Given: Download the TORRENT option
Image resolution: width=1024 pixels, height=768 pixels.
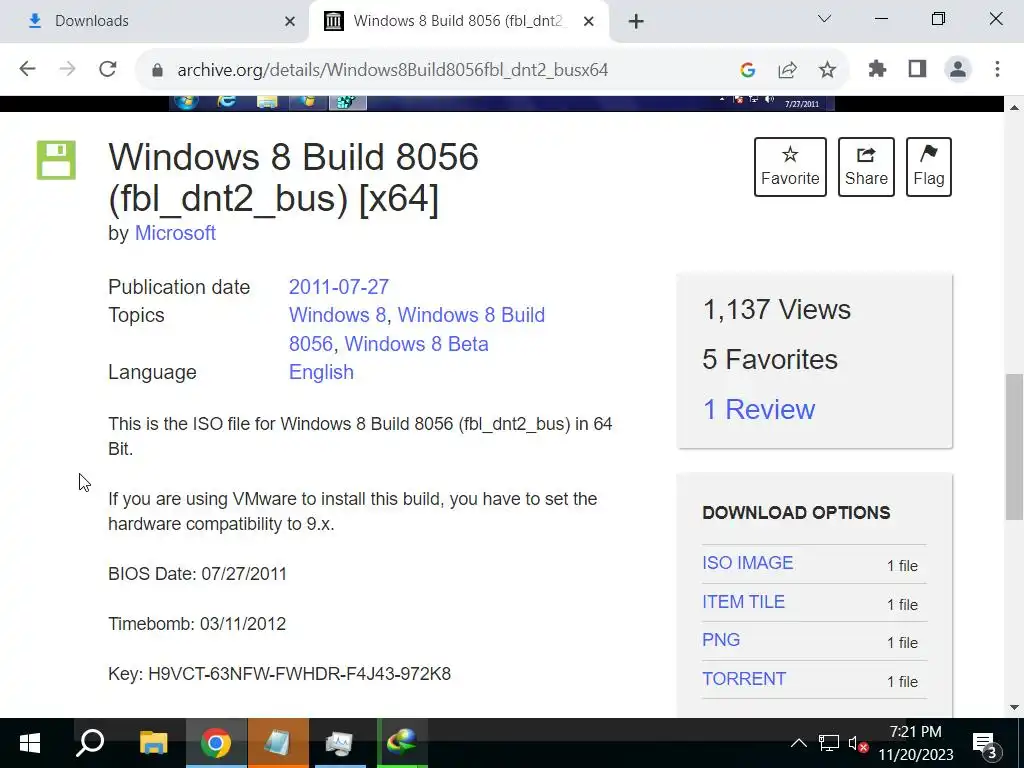Looking at the screenshot, I should 744,679.
